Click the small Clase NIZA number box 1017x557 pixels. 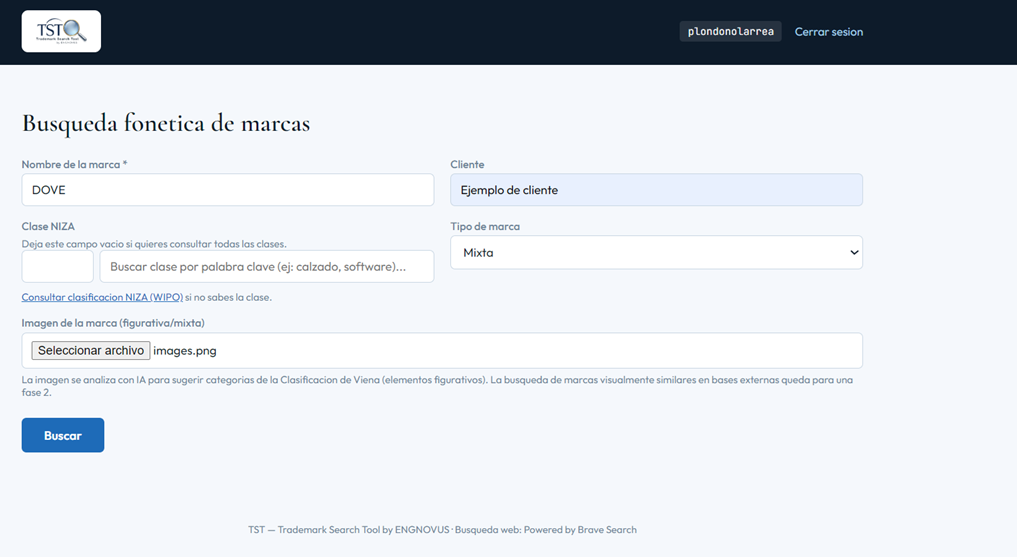(58, 267)
